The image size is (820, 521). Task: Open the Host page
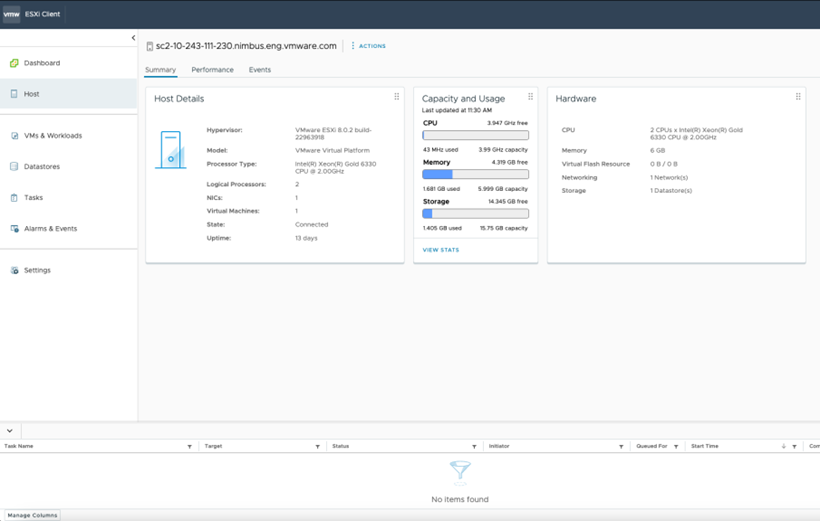coord(69,94)
